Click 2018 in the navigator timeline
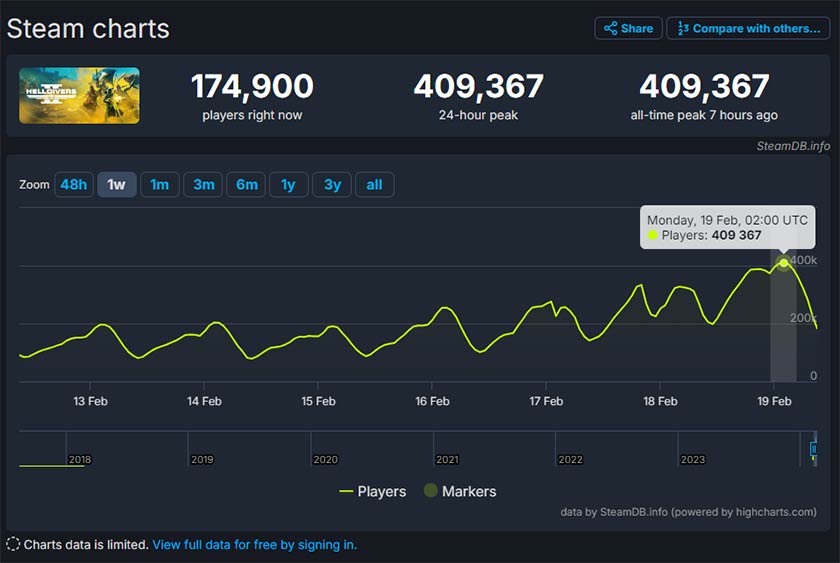Screen dimensions: 840x563 [x=80, y=460]
